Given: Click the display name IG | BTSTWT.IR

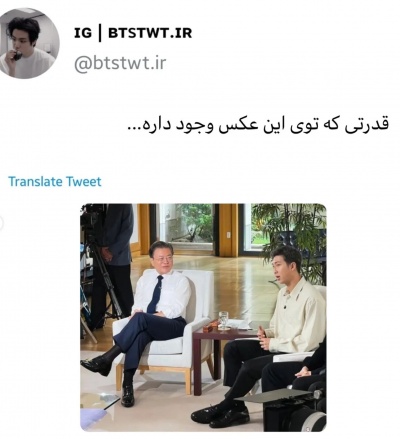Looking at the screenshot, I should coord(133,33).
